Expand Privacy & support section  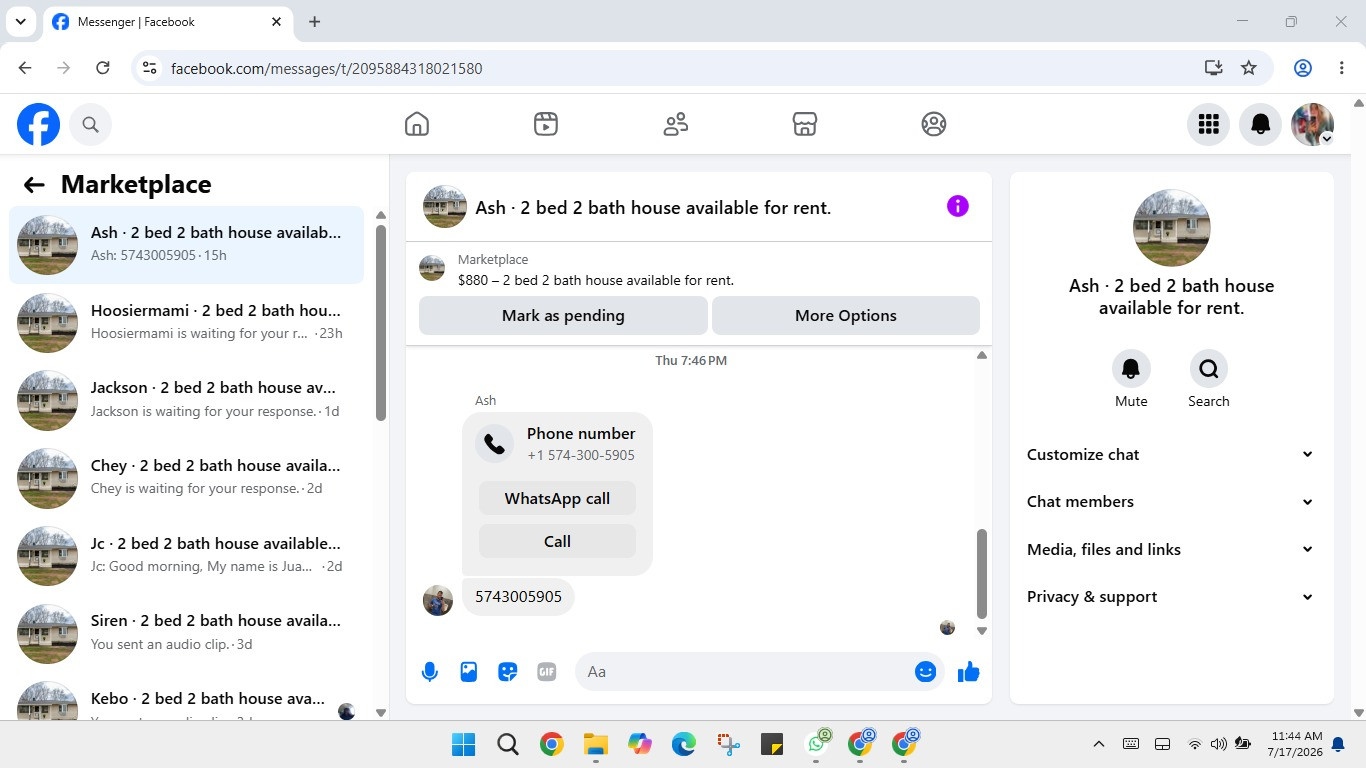(1171, 597)
